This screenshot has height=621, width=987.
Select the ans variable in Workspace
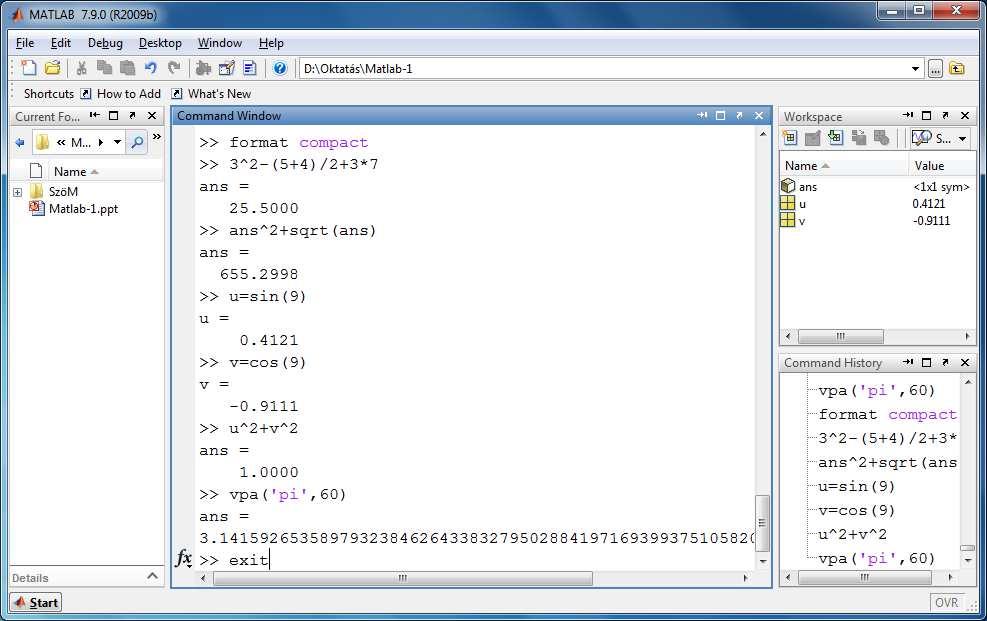[x=808, y=186]
